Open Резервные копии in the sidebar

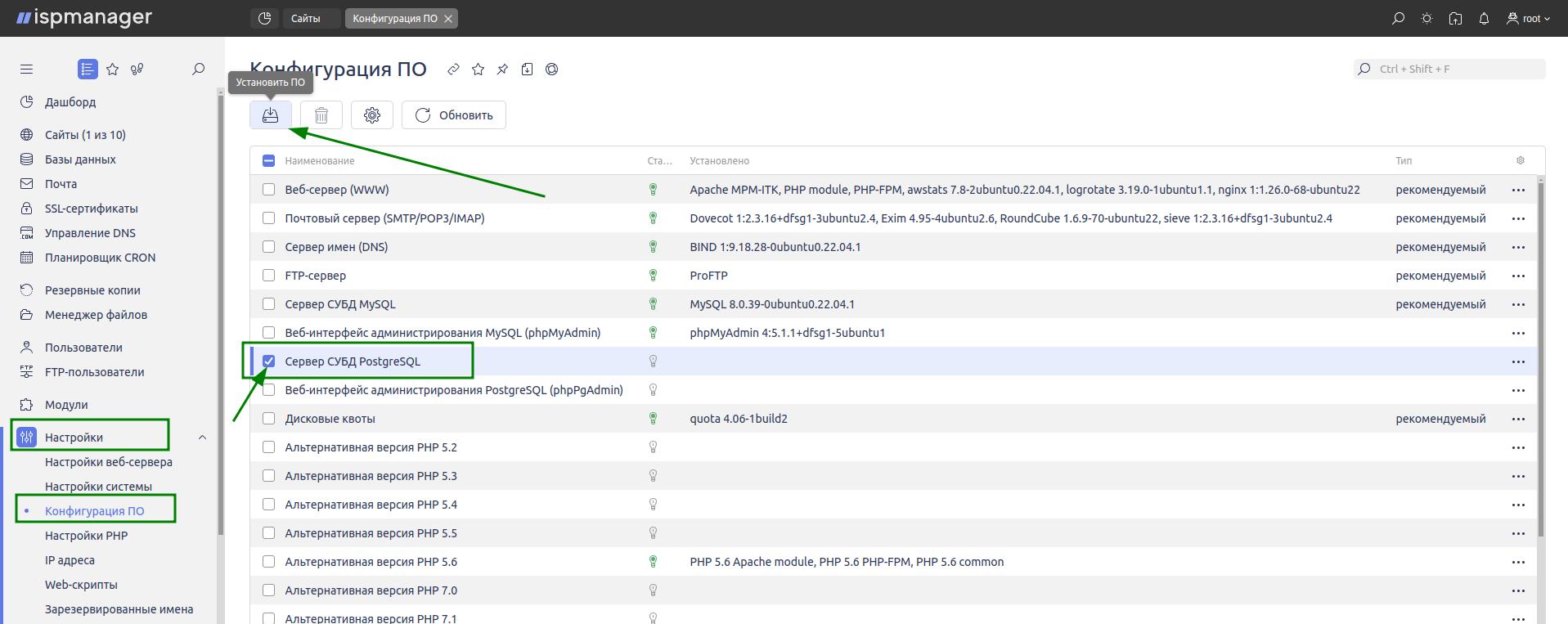tap(92, 290)
